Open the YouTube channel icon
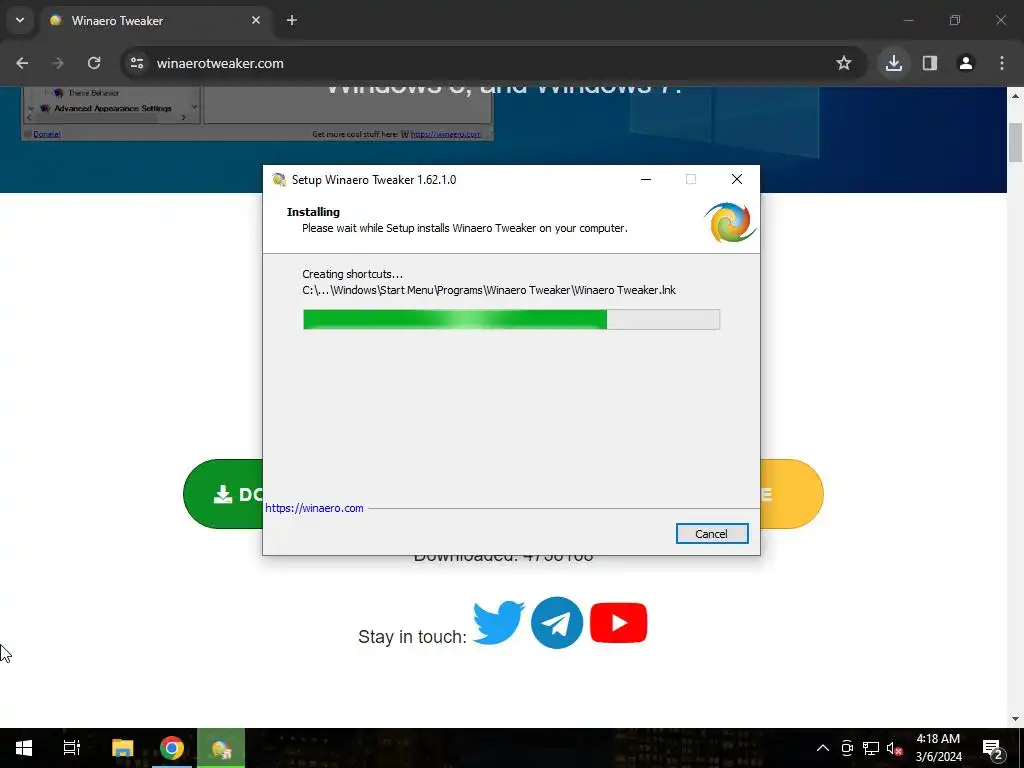The height and width of the screenshot is (768, 1024). (618, 622)
